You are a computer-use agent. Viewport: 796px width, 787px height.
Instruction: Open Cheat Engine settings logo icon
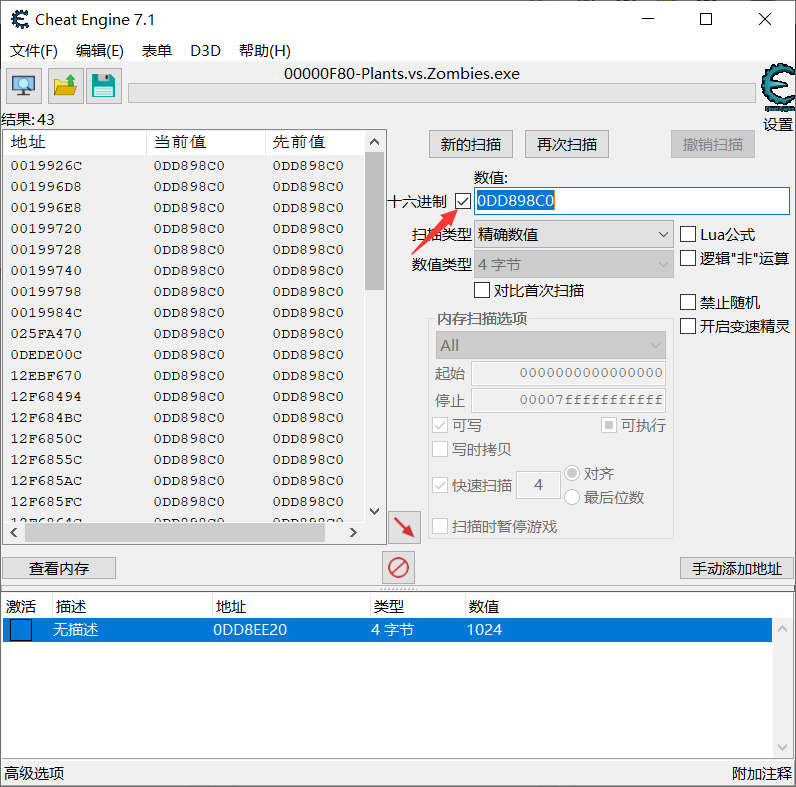coord(778,87)
